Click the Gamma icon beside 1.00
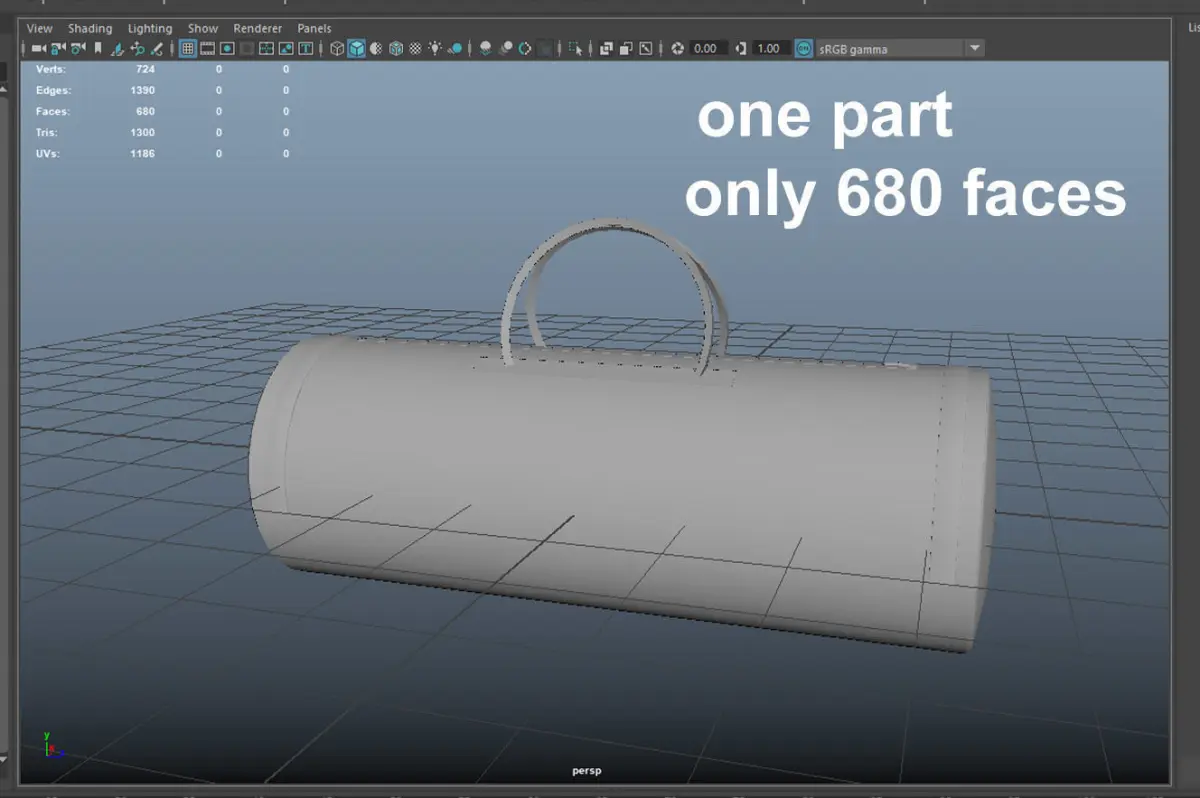 pos(740,48)
